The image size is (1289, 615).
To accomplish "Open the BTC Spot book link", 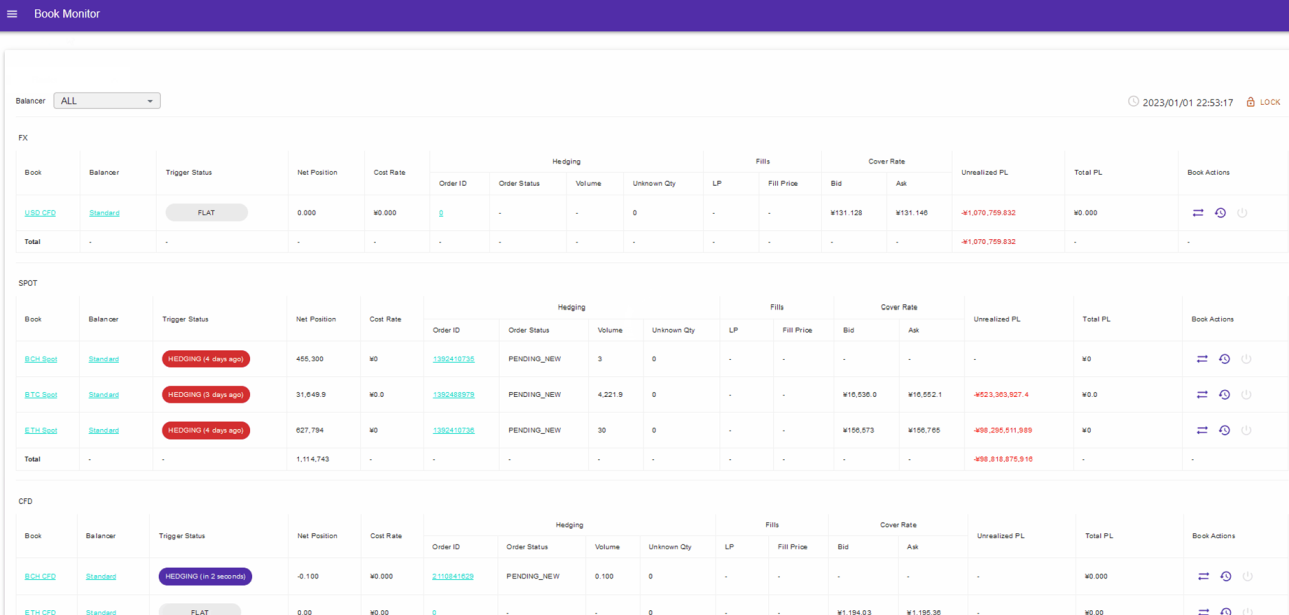I will point(41,395).
